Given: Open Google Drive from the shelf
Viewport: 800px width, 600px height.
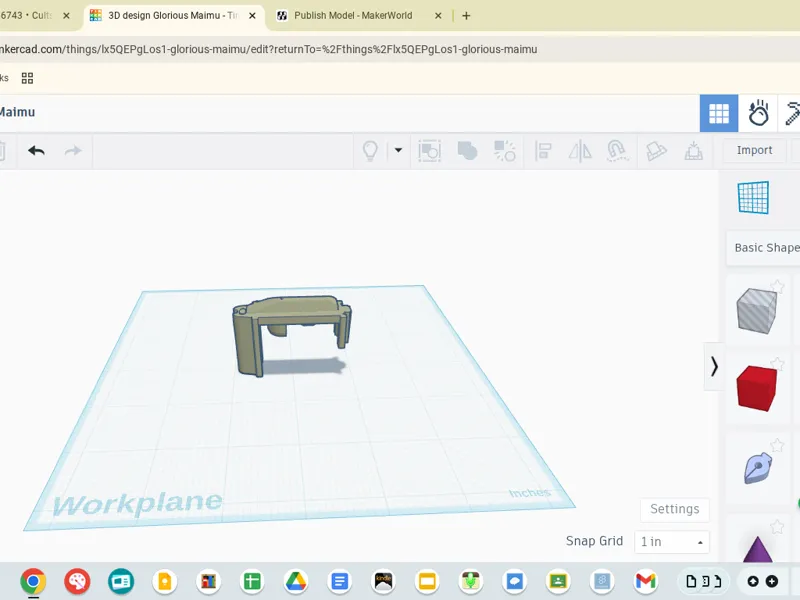Looking at the screenshot, I should (296, 581).
